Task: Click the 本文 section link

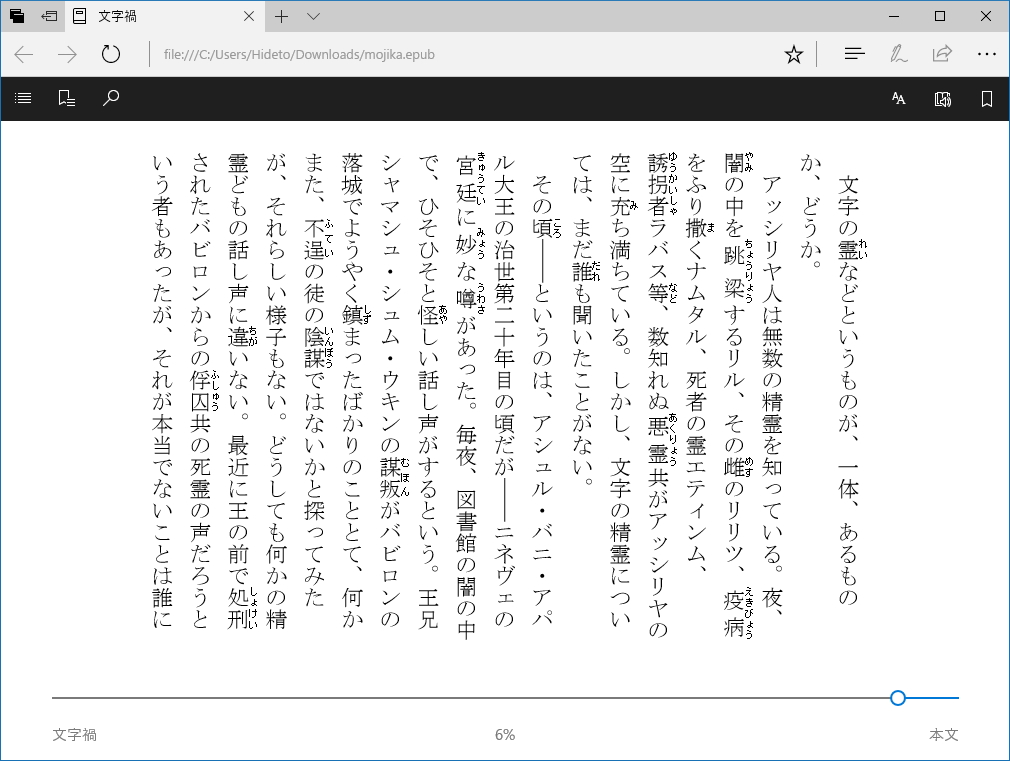Action: (x=944, y=735)
